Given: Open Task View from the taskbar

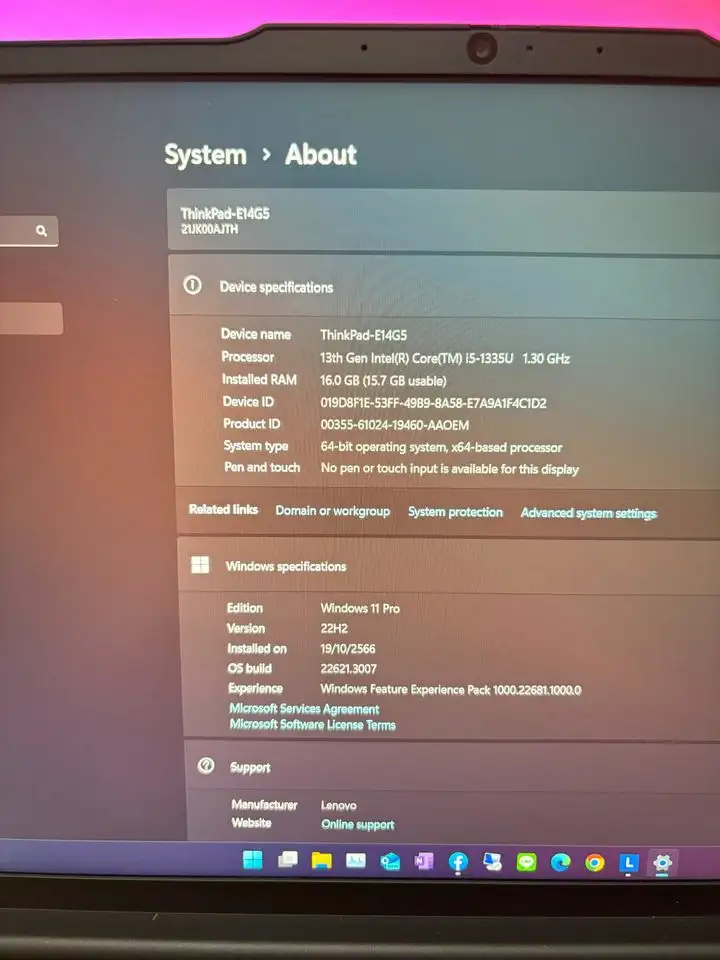Looking at the screenshot, I should pos(287,860).
